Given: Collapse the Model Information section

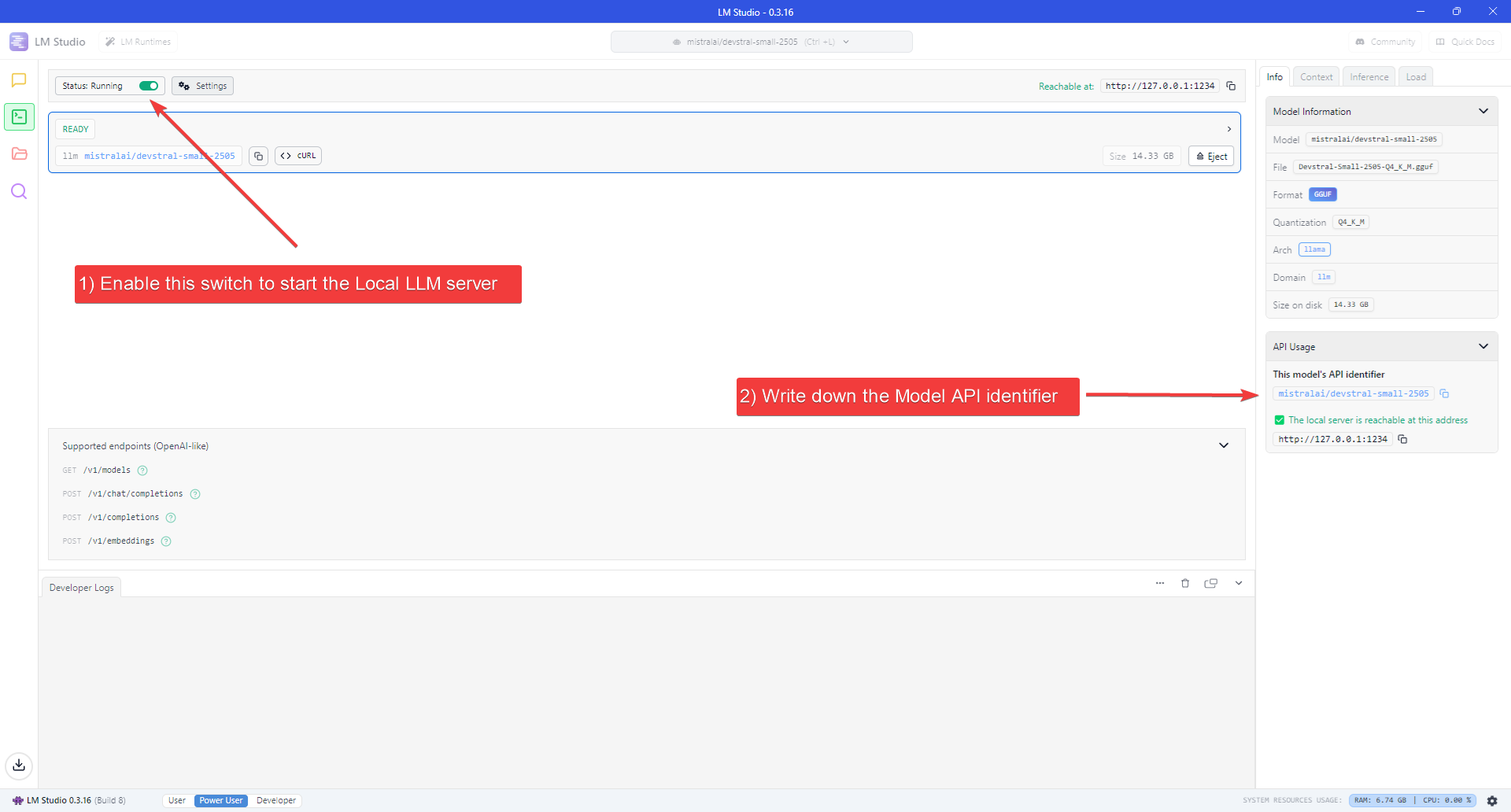Looking at the screenshot, I should pos(1483,111).
